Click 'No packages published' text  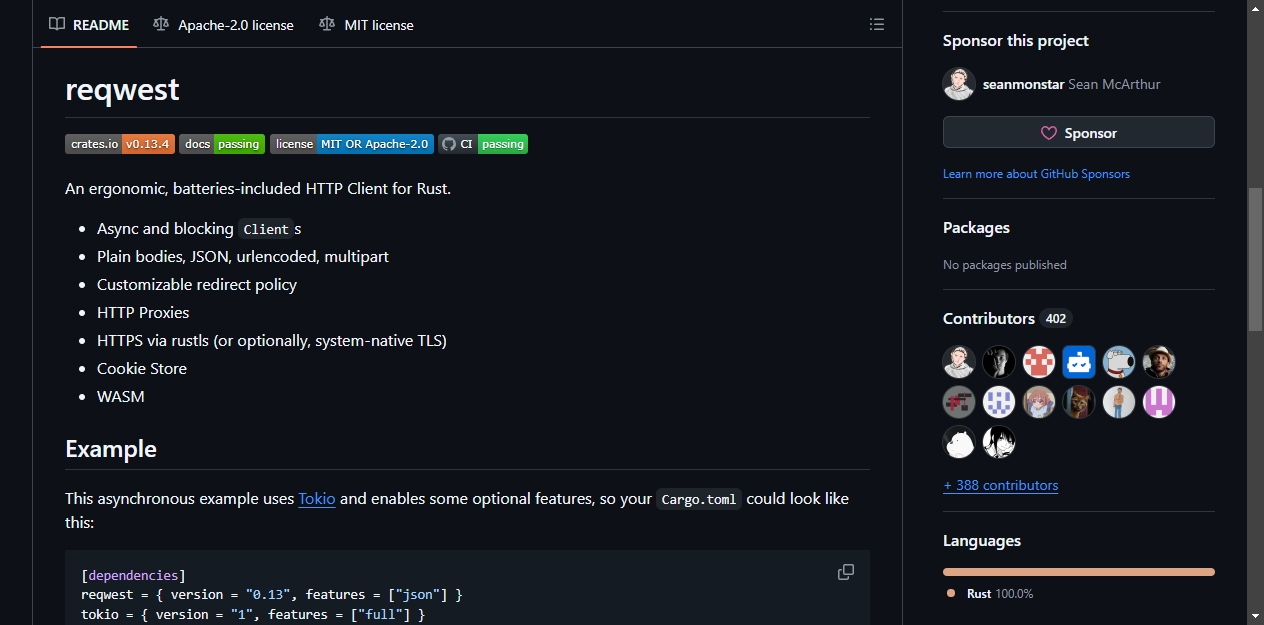point(1005,265)
